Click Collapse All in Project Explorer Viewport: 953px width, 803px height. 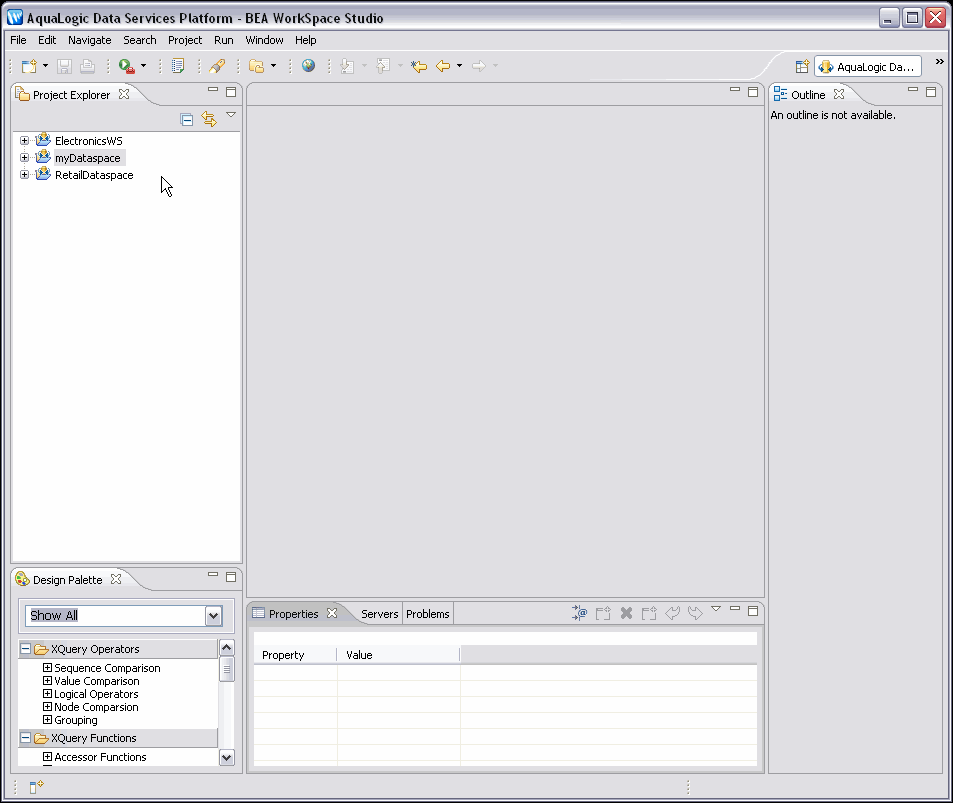pyautogui.click(x=187, y=120)
